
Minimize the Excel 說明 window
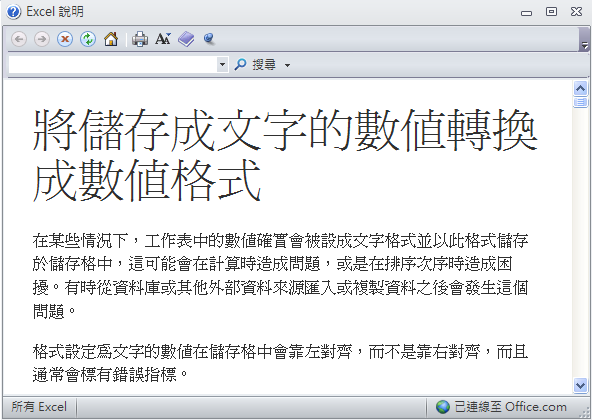click(526, 12)
